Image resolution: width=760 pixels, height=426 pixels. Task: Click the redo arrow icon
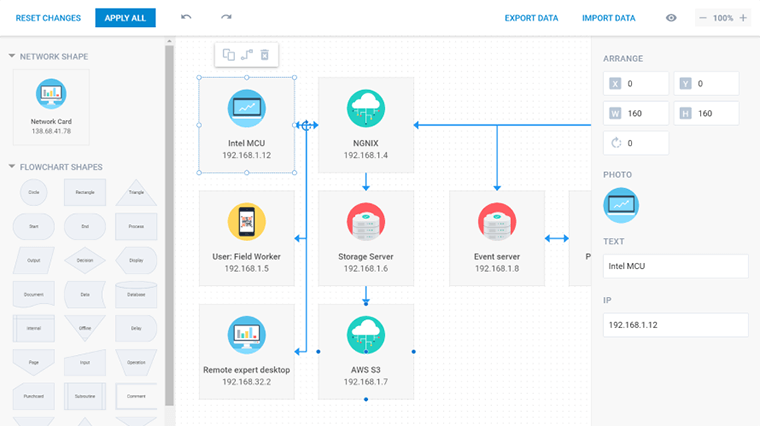[226, 18]
